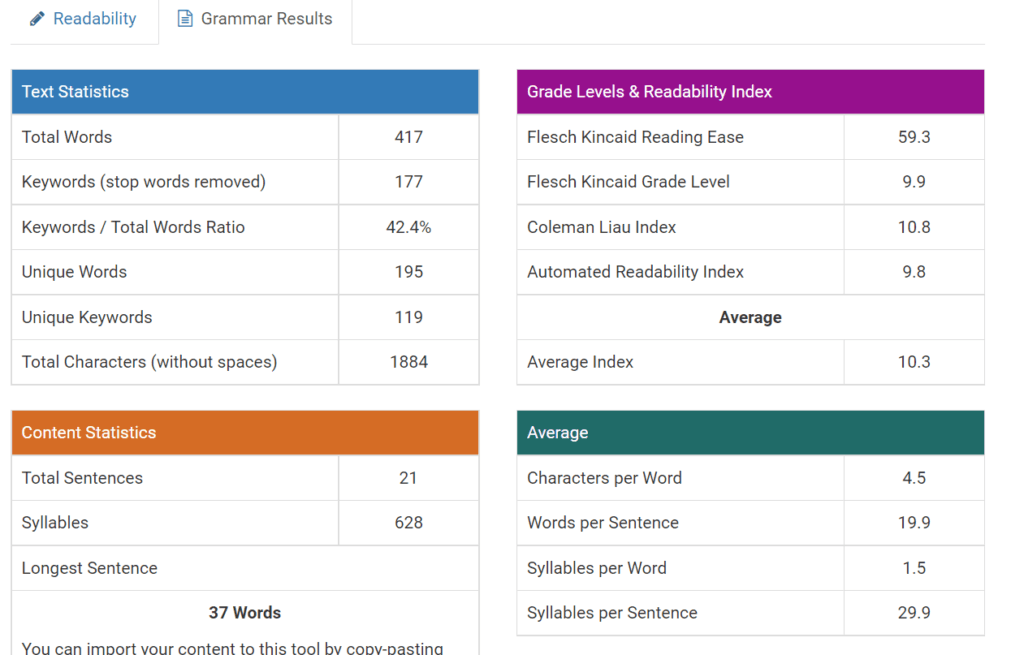The width and height of the screenshot is (1024, 655).
Task: Switch to the Readability tab
Action: [x=94, y=19]
